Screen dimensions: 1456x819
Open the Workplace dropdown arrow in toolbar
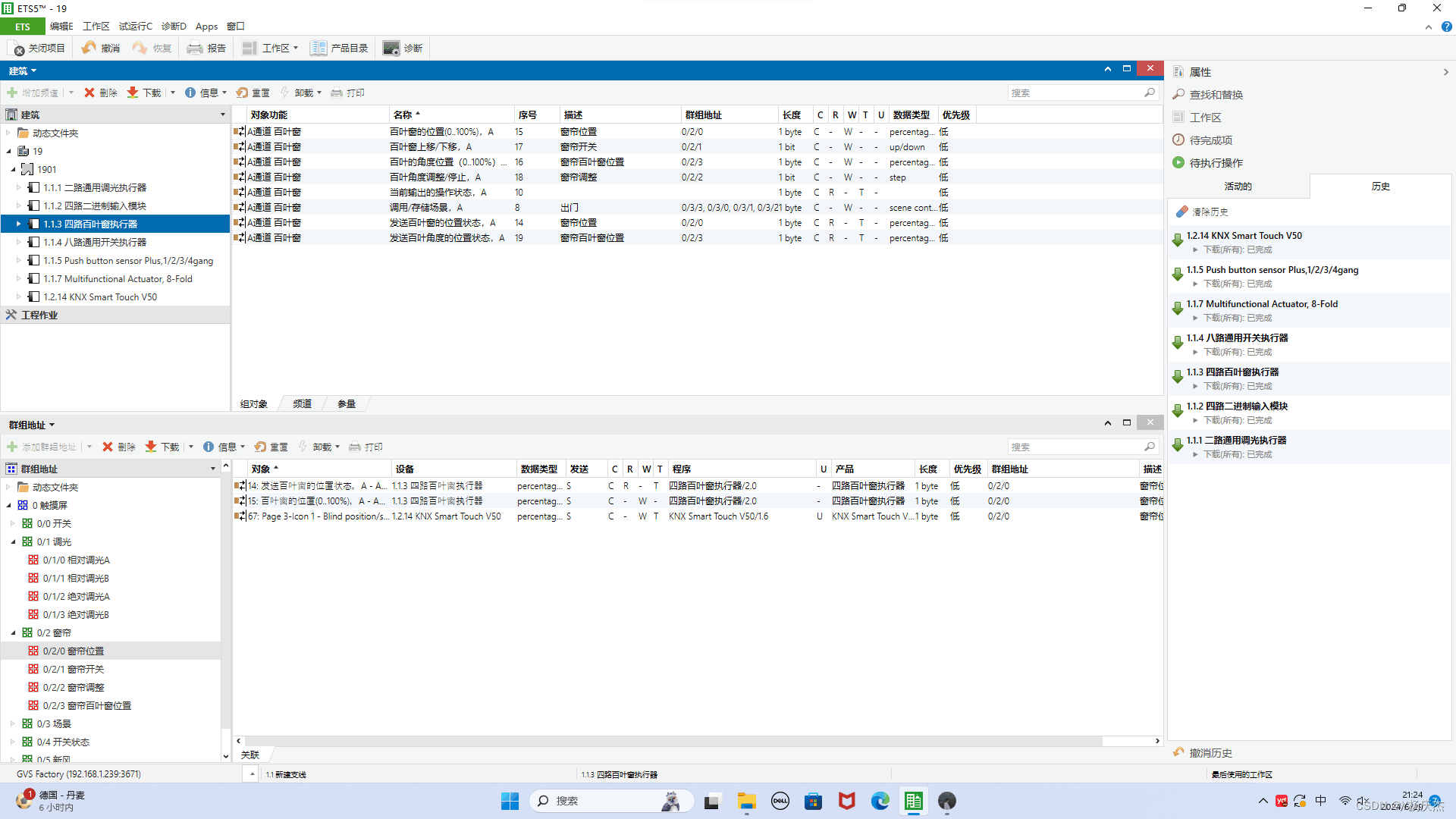(x=296, y=49)
